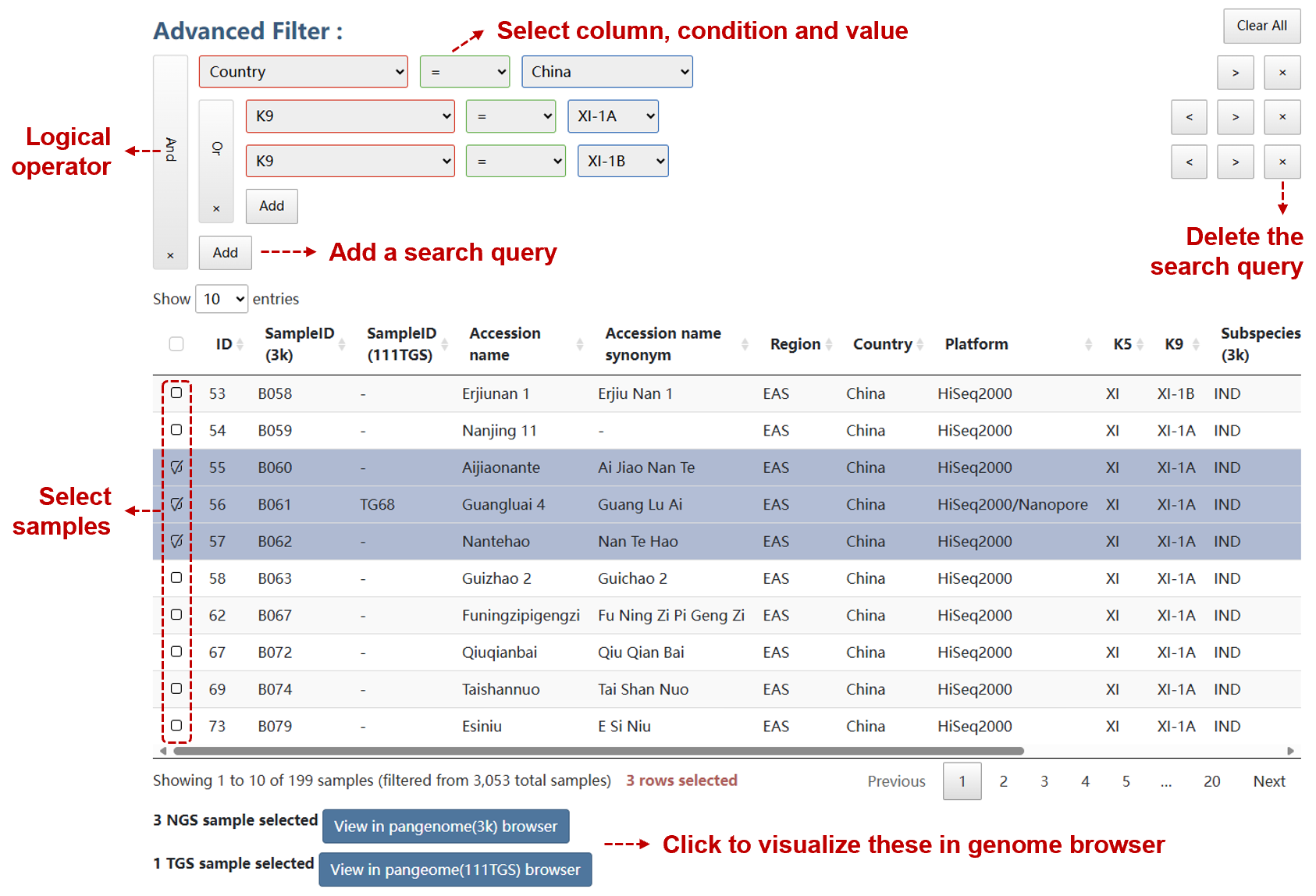Change the Show entries count dropdown
The image size is (1316, 896).
coord(222,299)
